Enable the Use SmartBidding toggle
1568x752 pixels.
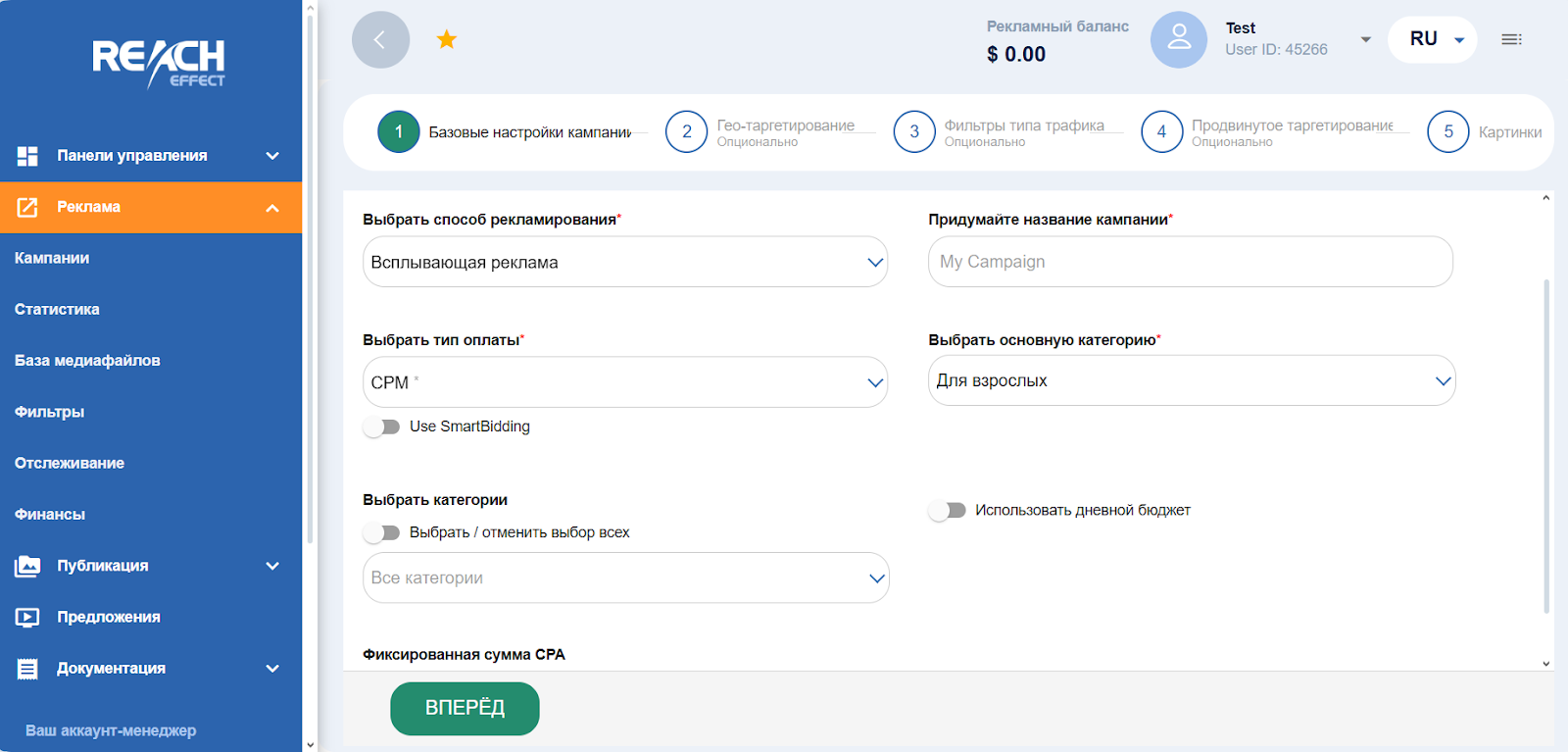click(x=381, y=426)
